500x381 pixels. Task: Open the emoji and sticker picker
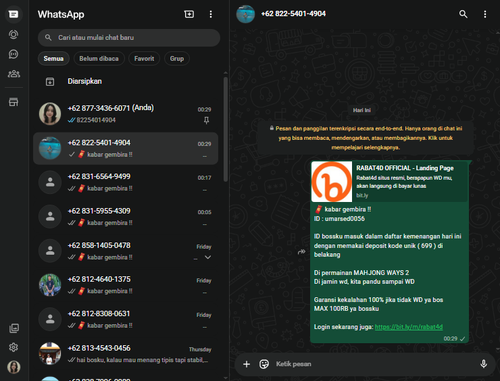[x=264, y=364]
